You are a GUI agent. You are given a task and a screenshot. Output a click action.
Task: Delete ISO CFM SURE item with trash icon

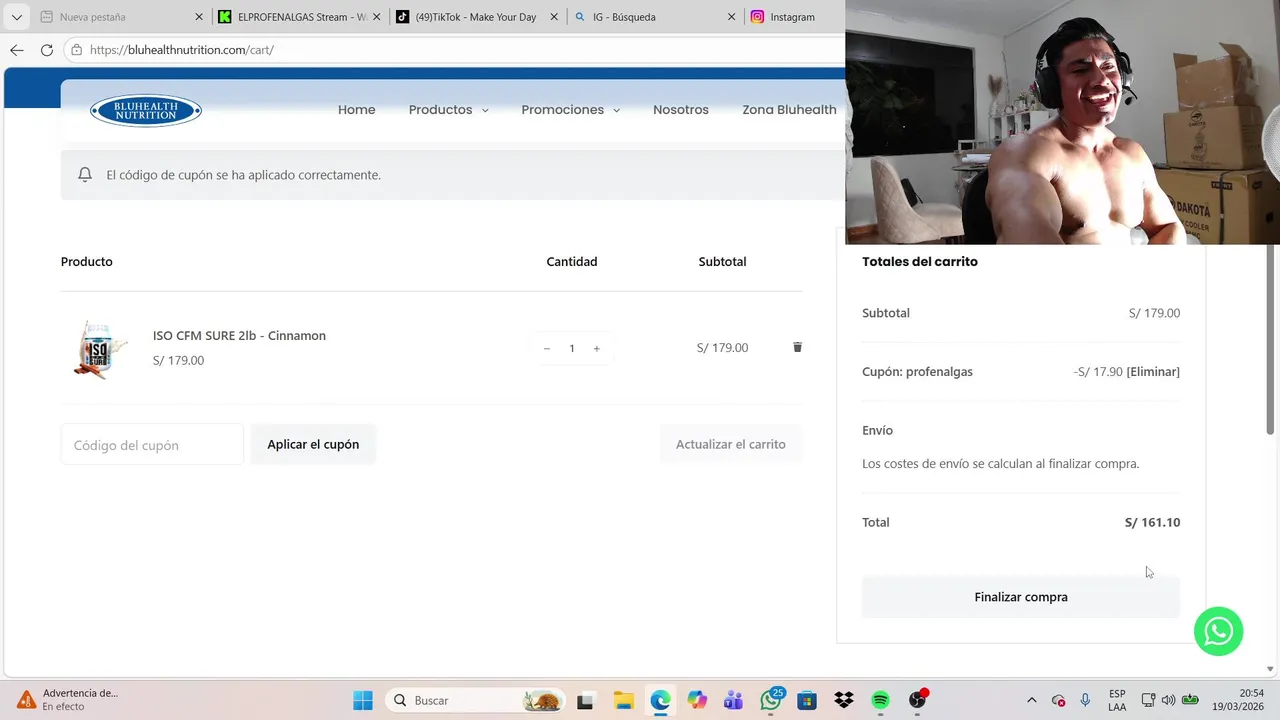[797, 347]
